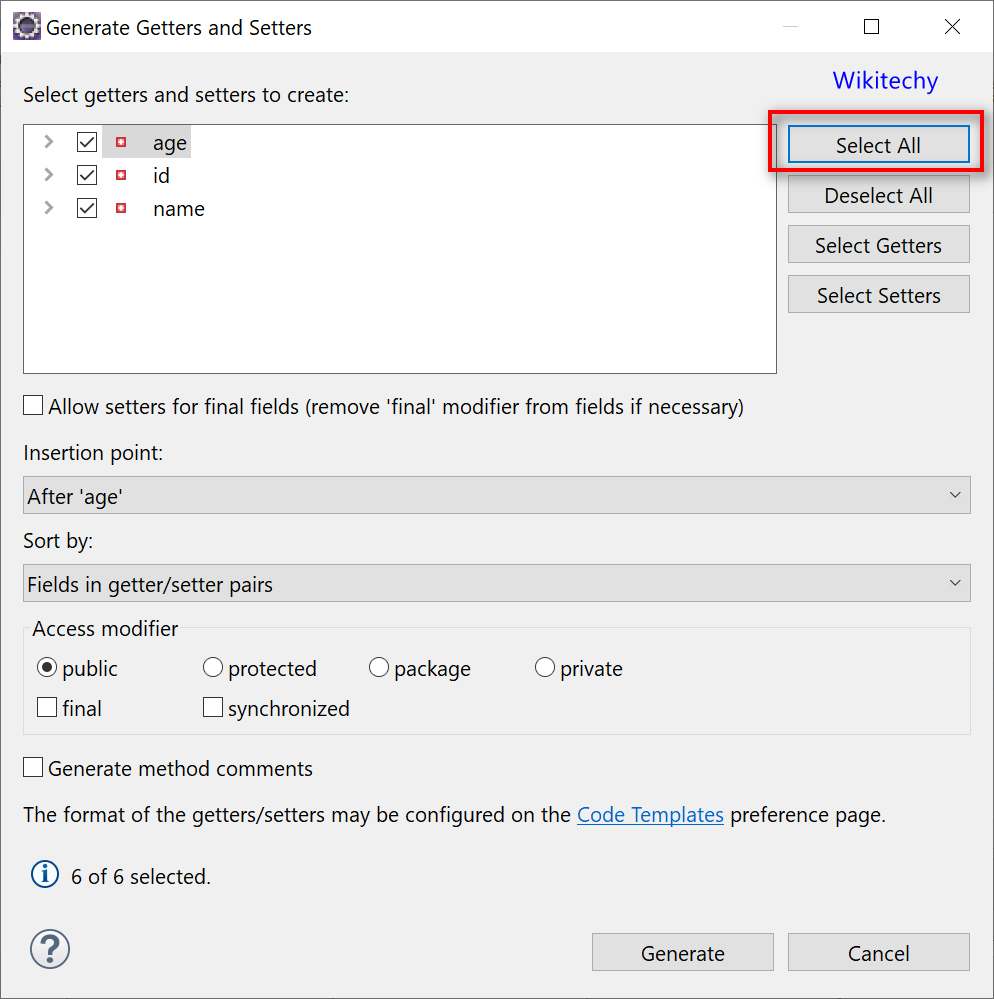
Task: Expand the "id" tree node
Action: coord(47,175)
